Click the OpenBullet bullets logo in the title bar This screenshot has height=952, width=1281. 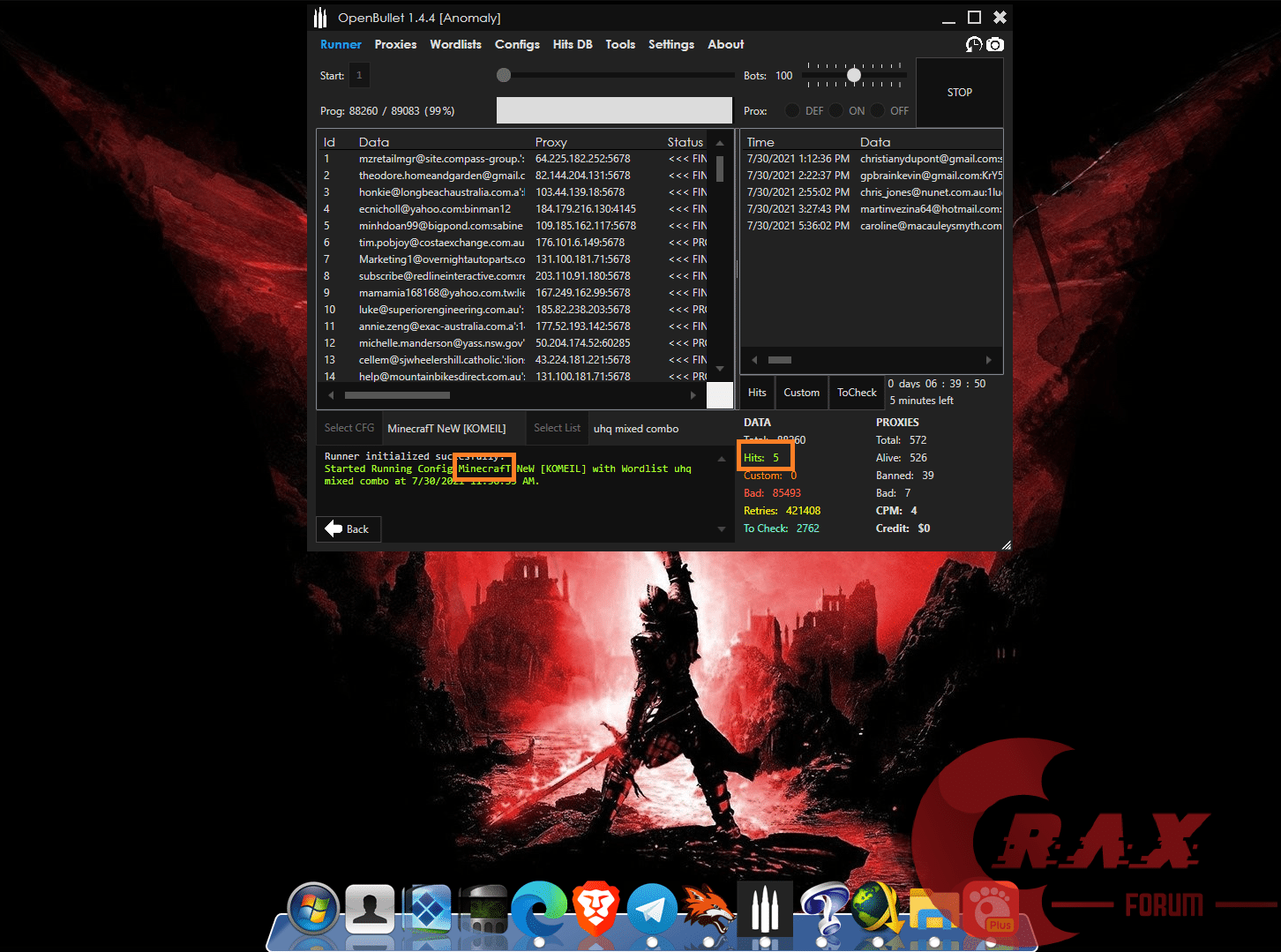(x=320, y=17)
